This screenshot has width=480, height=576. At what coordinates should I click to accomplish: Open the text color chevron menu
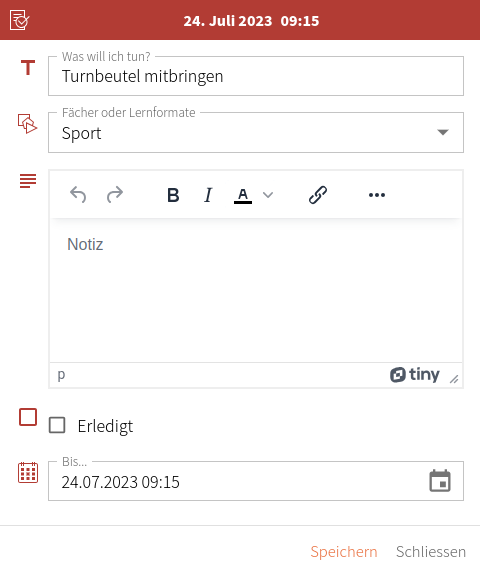tap(268, 195)
